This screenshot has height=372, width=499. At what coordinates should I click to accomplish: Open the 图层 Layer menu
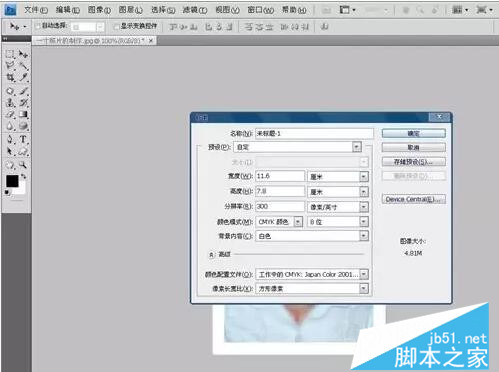(x=131, y=10)
